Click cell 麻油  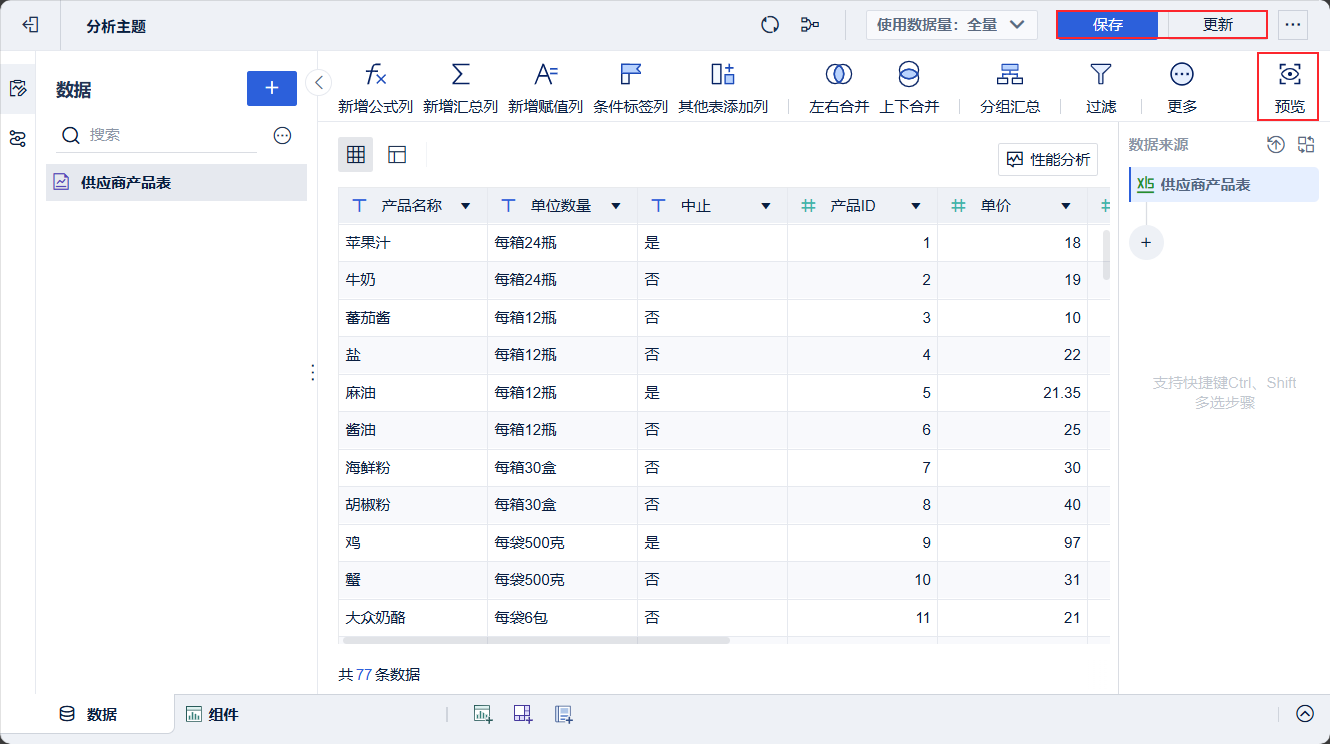413,393
